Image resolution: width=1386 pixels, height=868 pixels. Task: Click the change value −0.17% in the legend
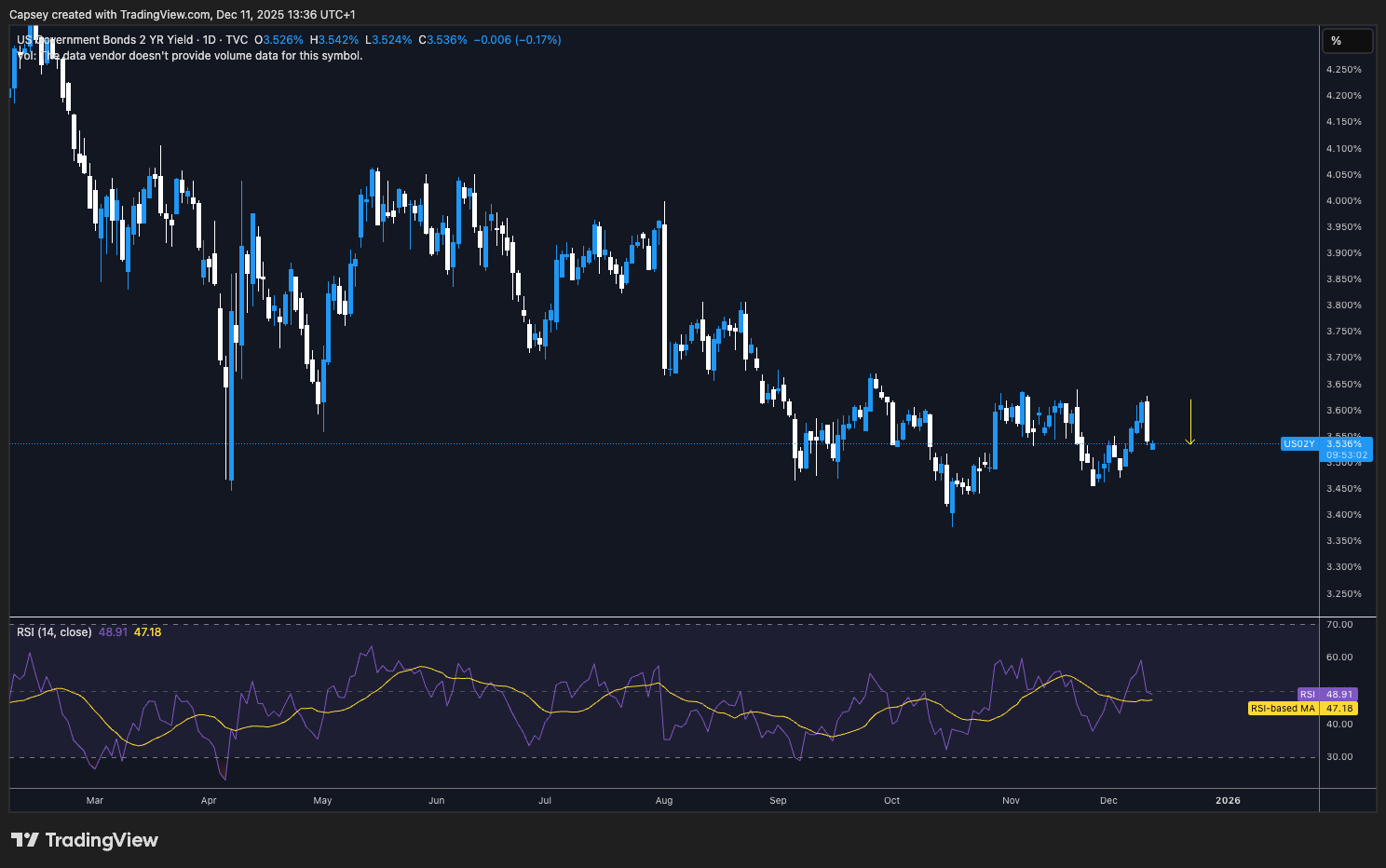pyautogui.click(x=537, y=39)
